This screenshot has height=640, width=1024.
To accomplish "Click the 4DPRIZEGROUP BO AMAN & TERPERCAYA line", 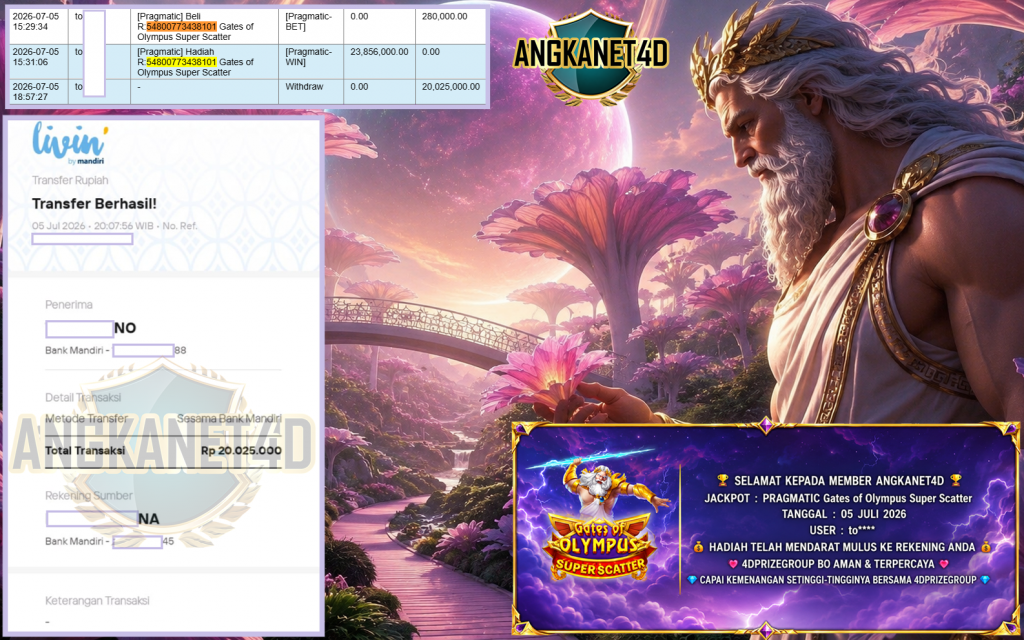I will click(x=839, y=563).
